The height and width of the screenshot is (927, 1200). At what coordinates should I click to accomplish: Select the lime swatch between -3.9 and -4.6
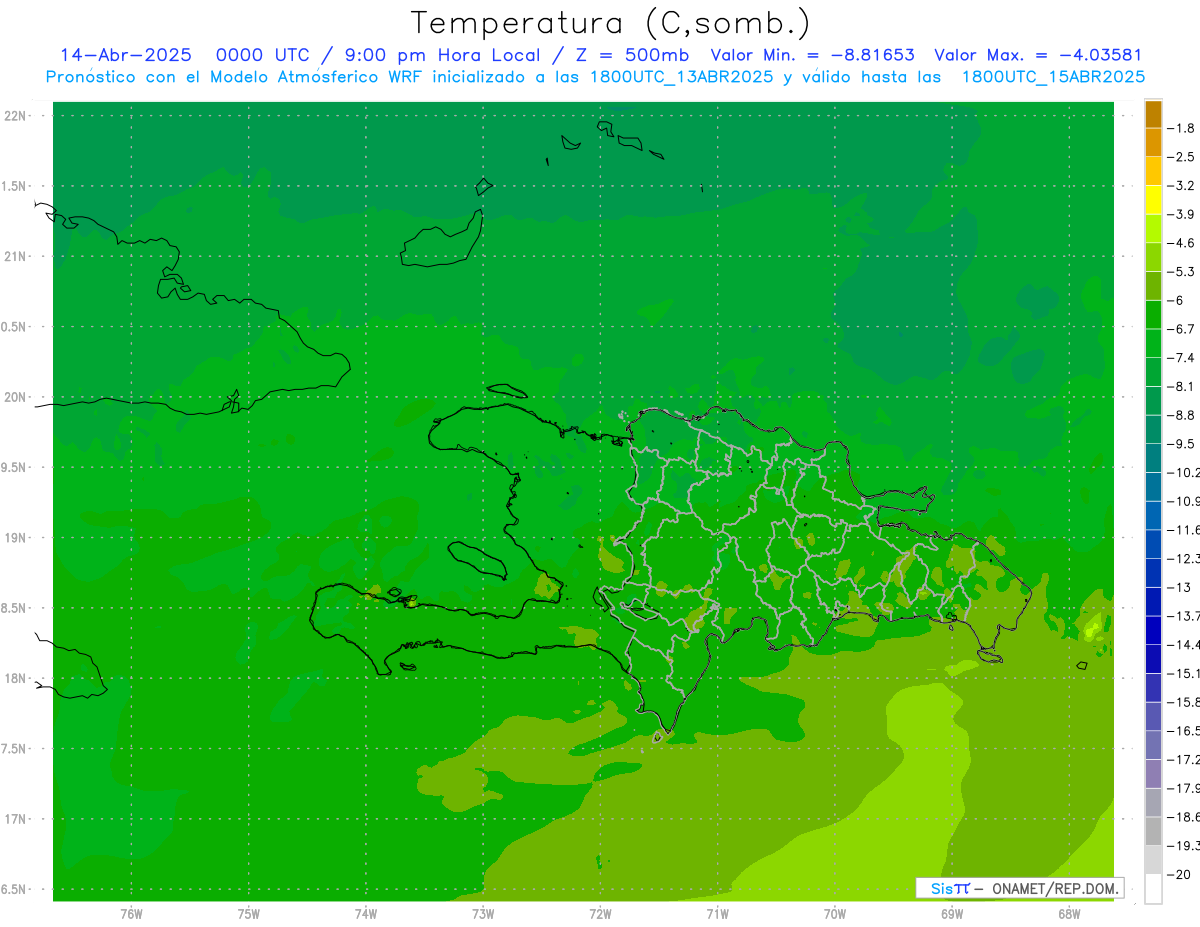click(x=1153, y=229)
